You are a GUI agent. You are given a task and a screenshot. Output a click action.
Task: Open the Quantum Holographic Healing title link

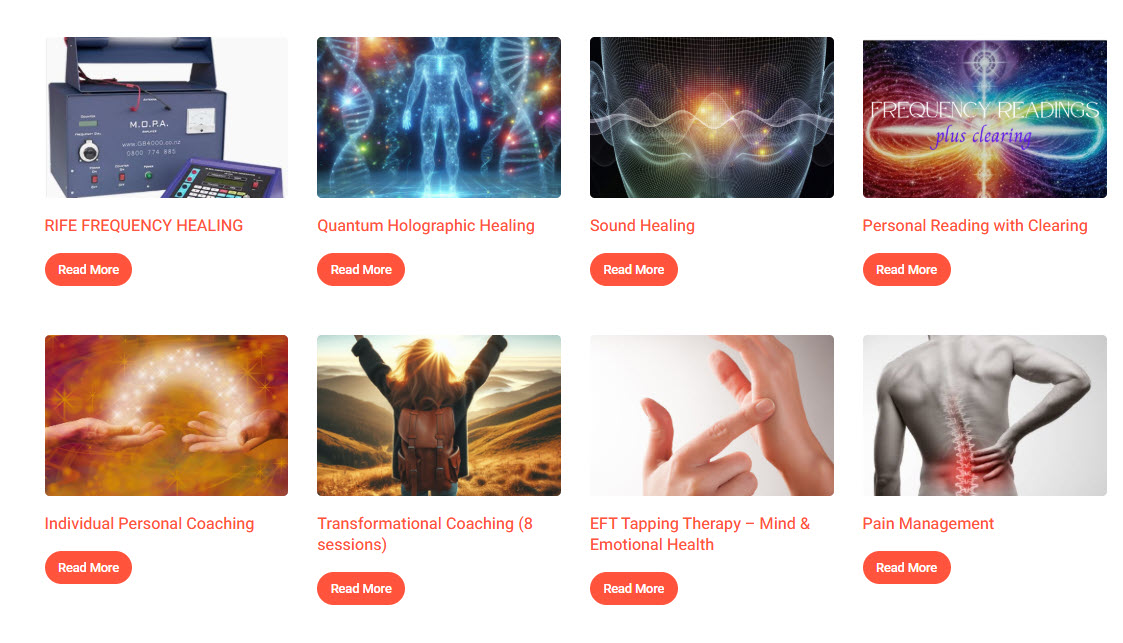pos(425,226)
